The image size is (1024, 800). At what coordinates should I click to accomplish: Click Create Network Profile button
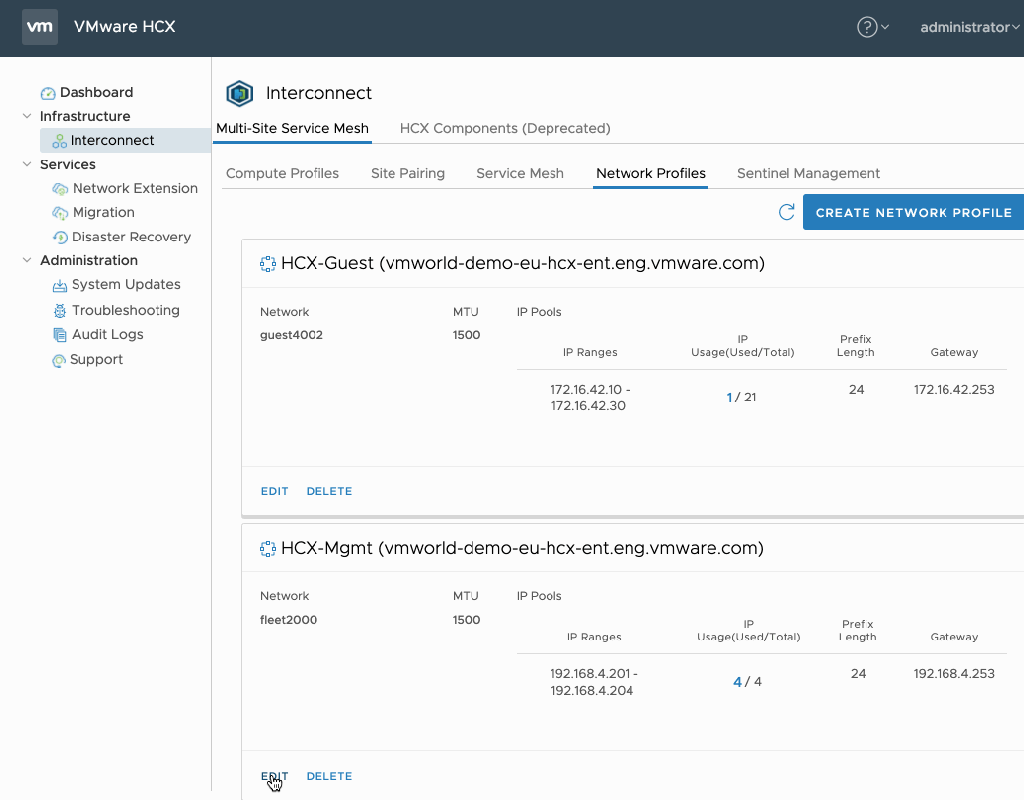(913, 212)
